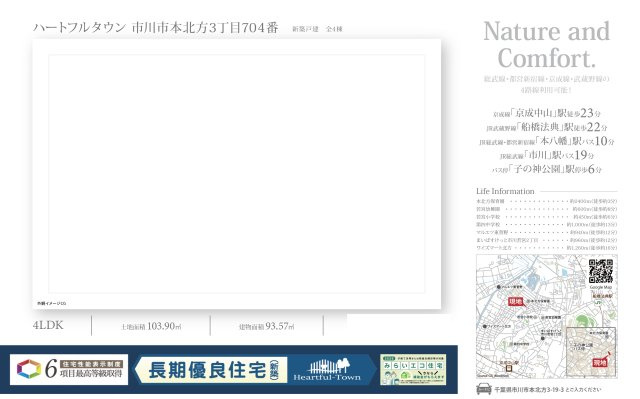
Task: Click the 外観イメージCG caption
Action: [51, 303]
